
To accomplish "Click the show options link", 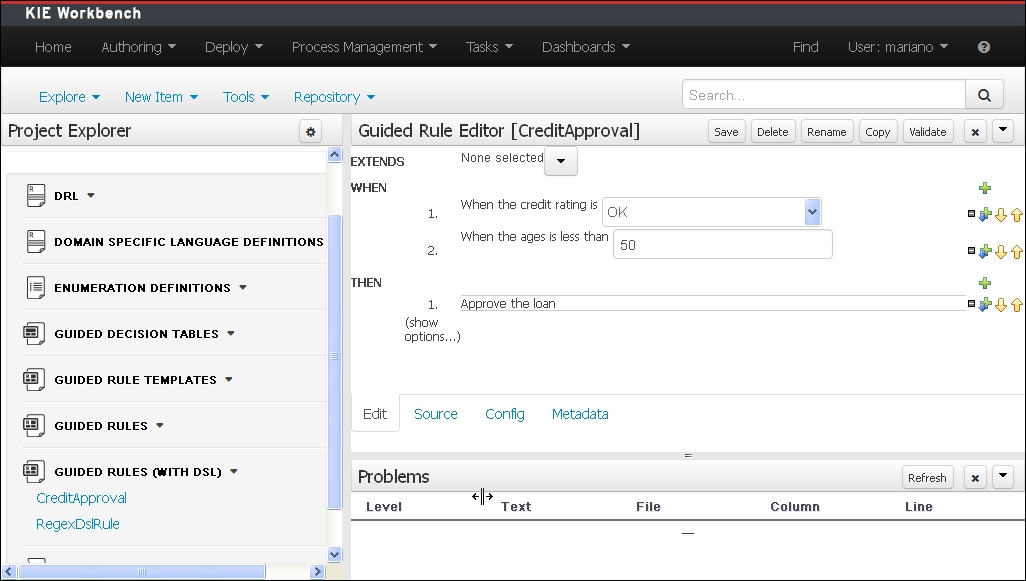I will tap(432, 330).
